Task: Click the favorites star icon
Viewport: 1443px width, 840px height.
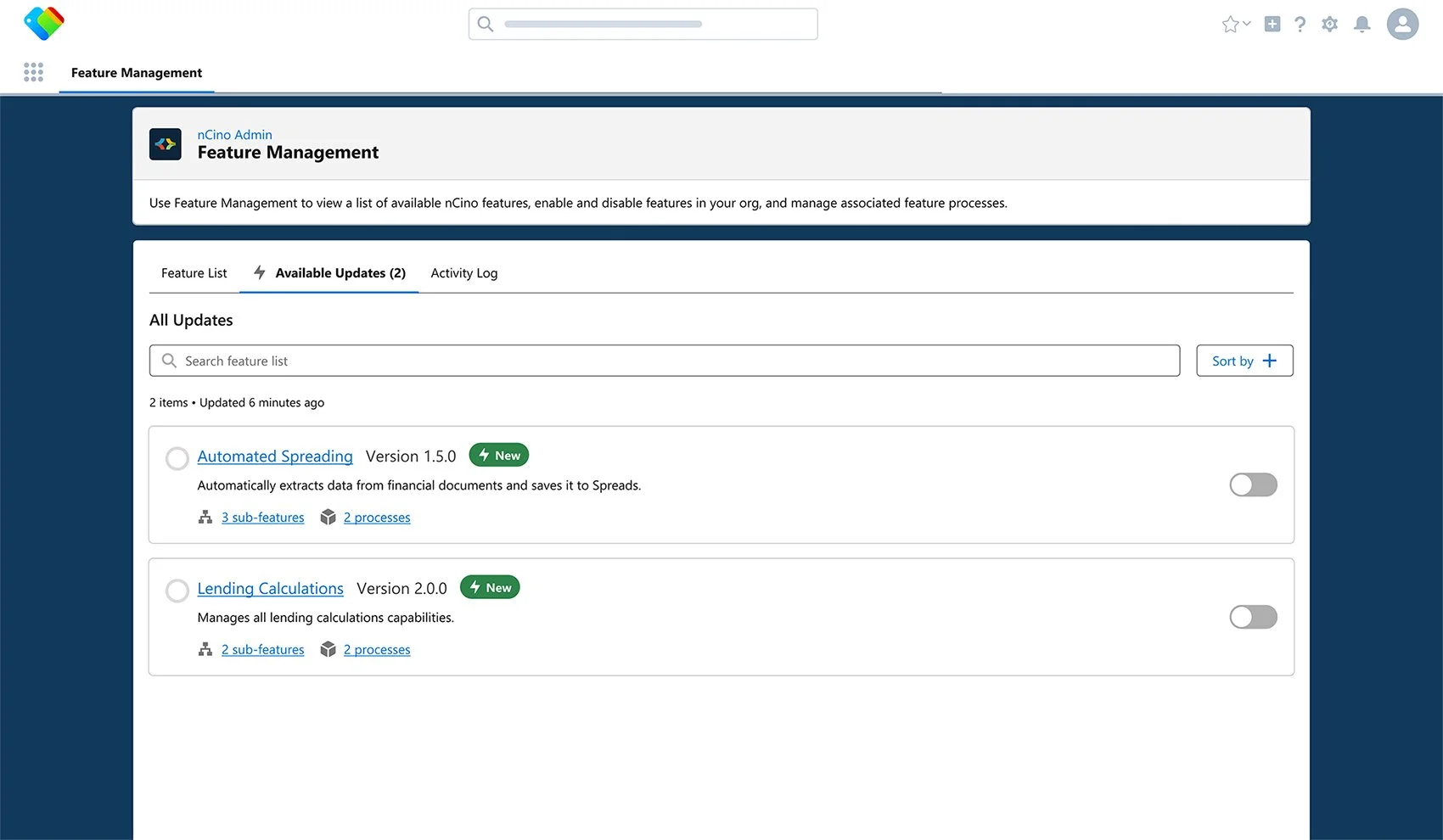Action: coord(1230,25)
